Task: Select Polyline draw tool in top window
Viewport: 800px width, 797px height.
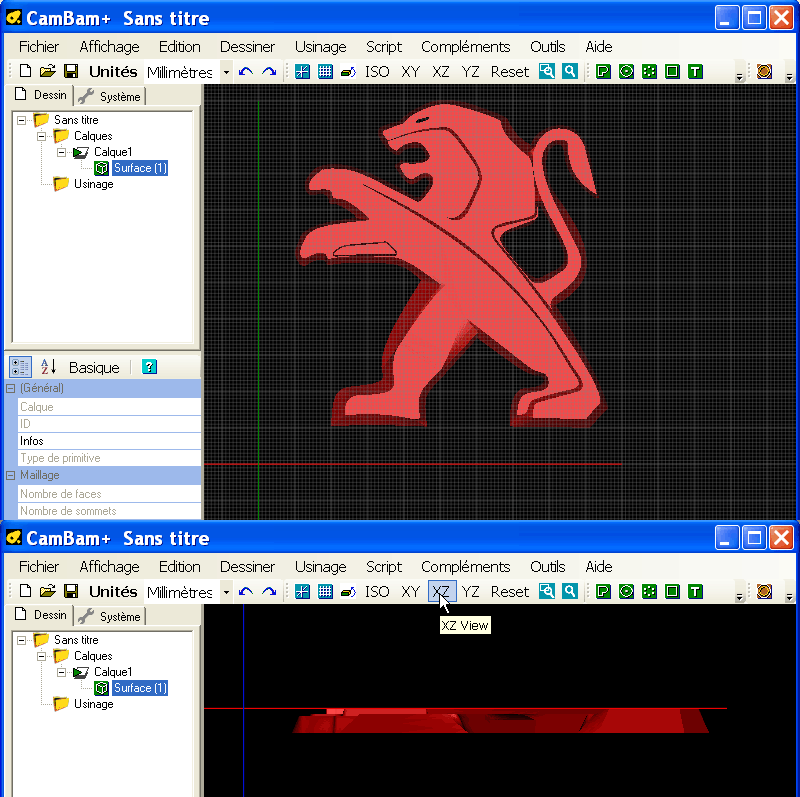Action: (603, 71)
